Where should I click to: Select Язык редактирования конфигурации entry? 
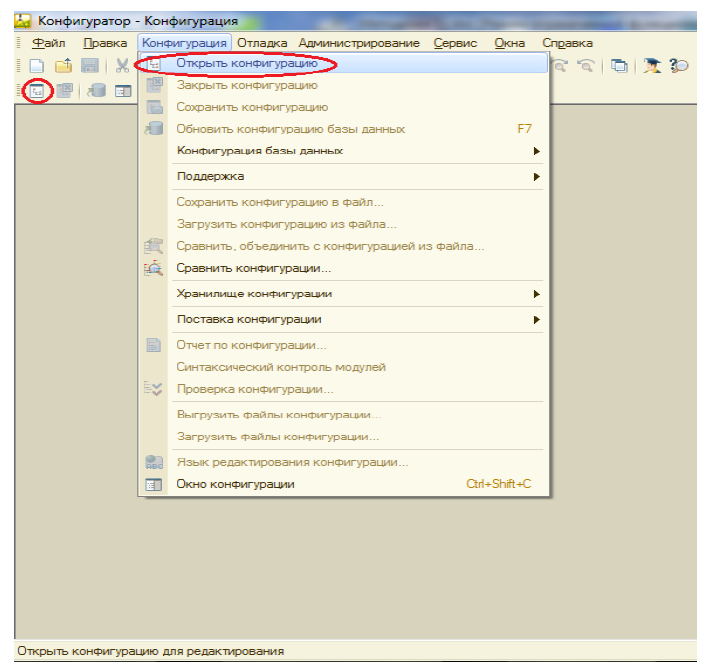click(344, 462)
